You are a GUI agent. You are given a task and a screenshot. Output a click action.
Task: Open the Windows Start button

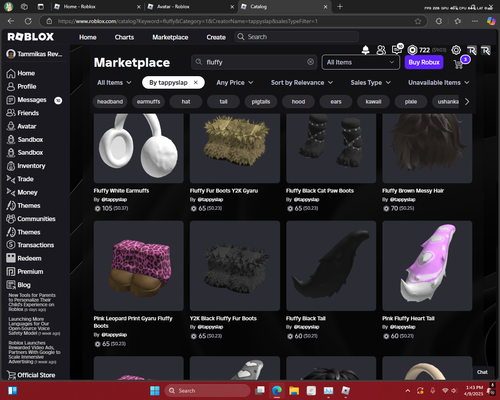155,391
